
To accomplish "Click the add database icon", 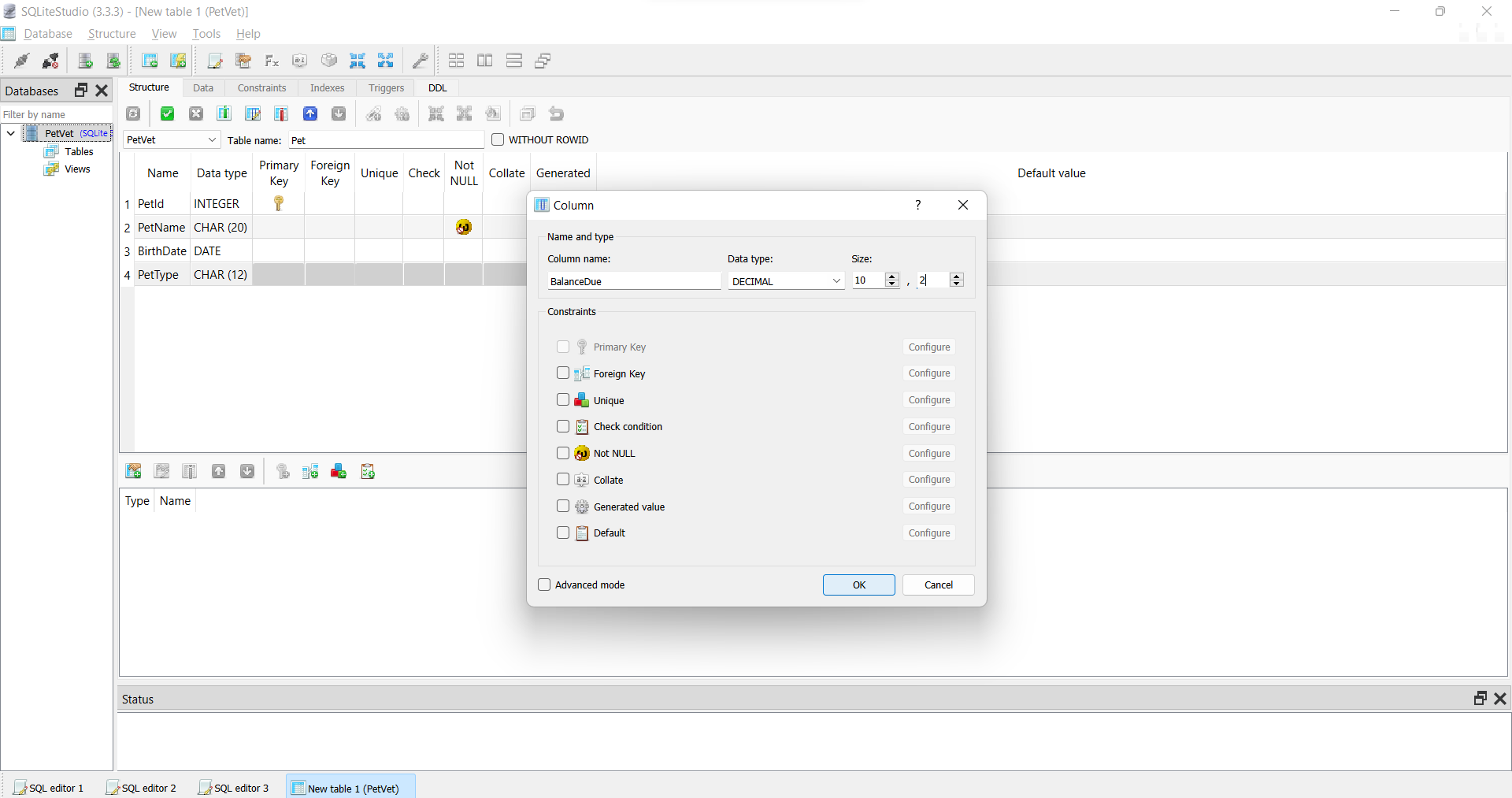I will (85, 61).
